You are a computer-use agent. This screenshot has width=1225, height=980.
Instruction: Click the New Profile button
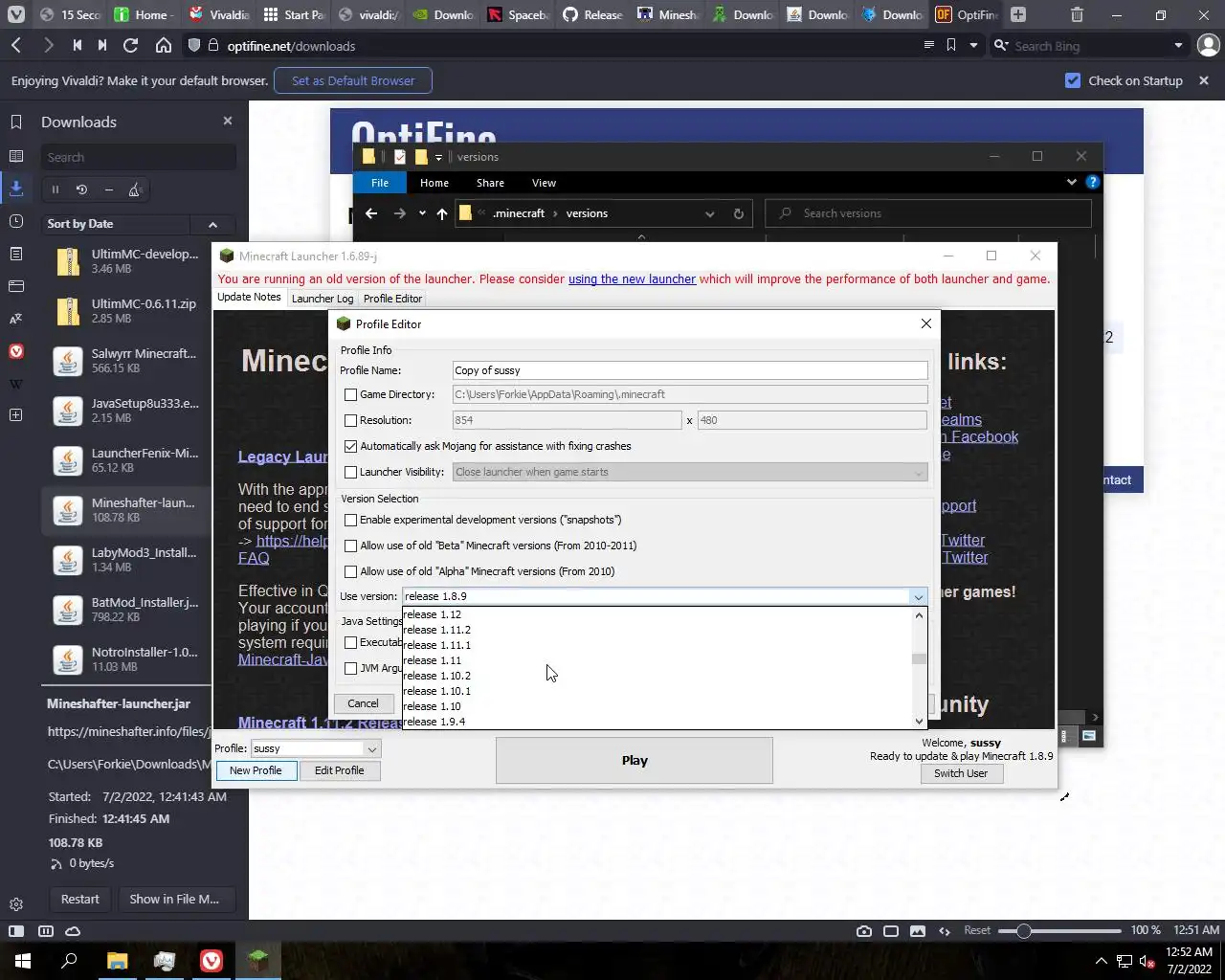tap(256, 770)
